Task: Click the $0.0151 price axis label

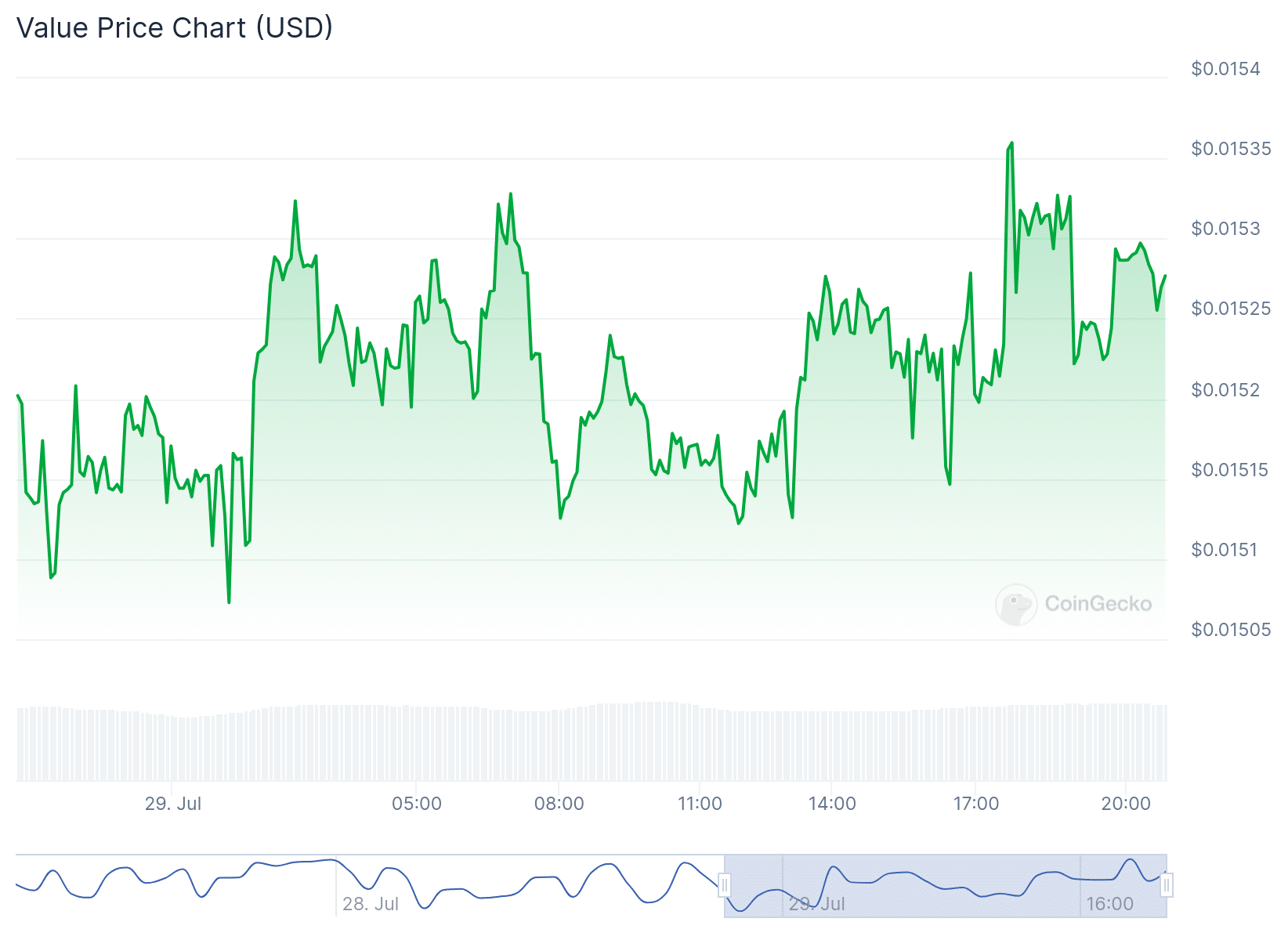Action: coord(1225,550)
